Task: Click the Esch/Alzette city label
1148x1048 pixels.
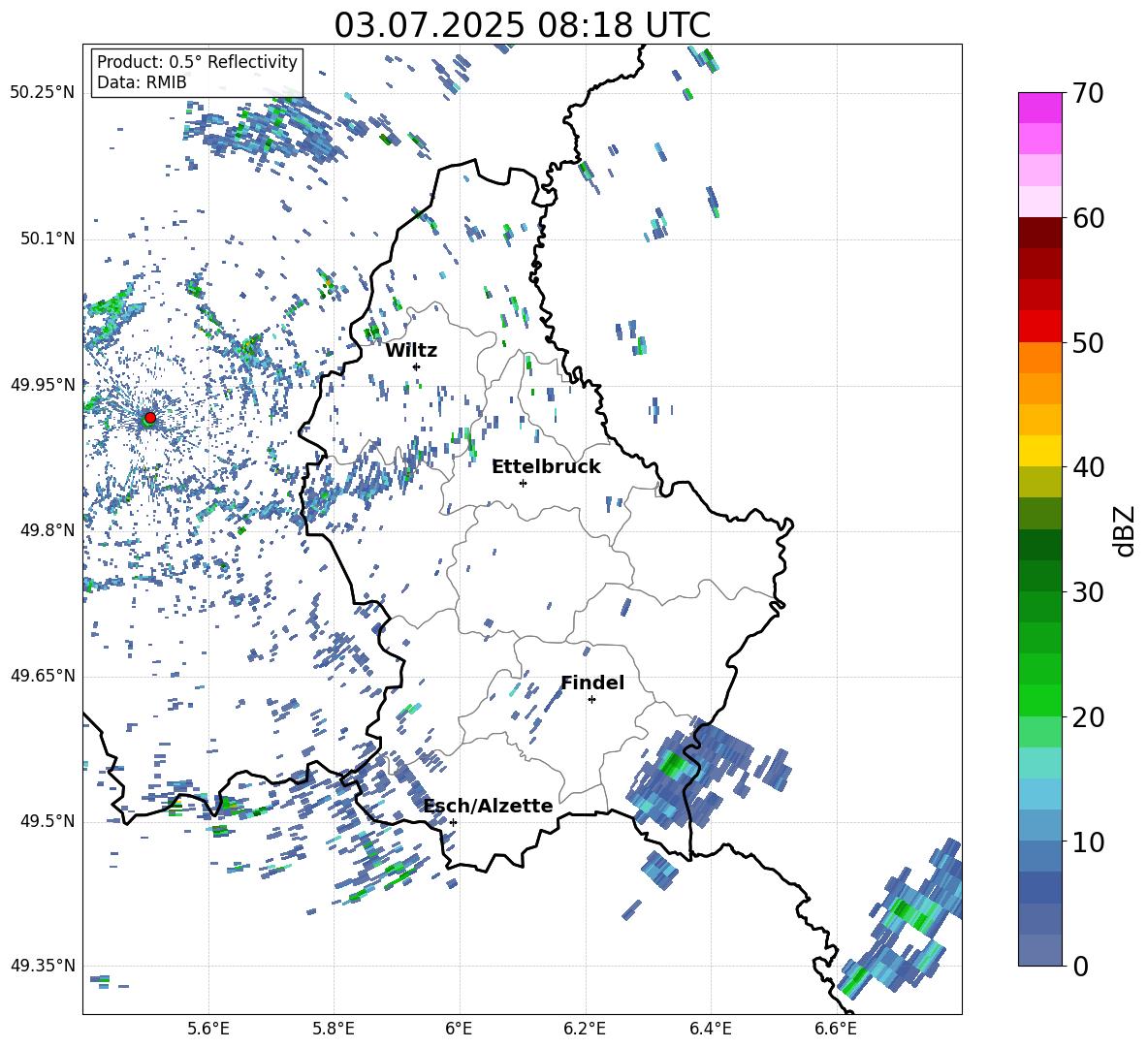Action: click(x=489, y=806)
